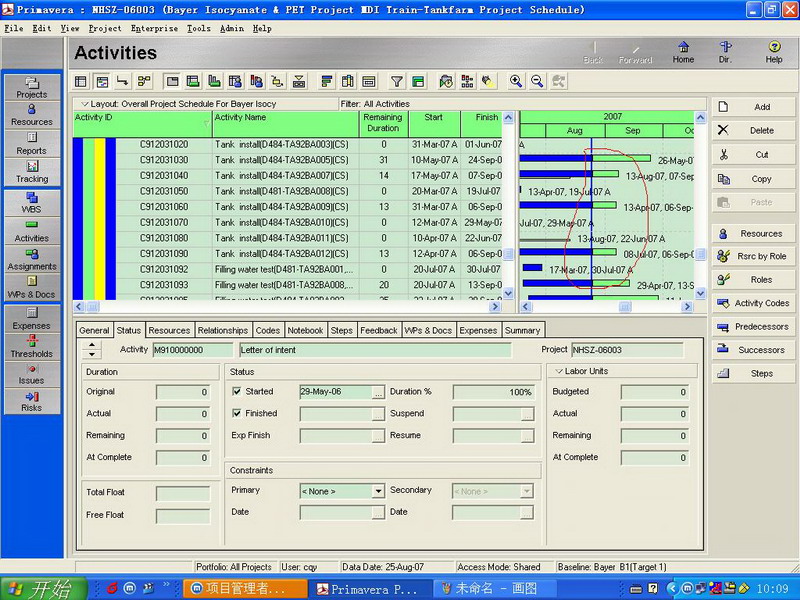This screenshot has height=600, width=800.
Task: Click Activity Codes in command bar
Action: [753, 303]
